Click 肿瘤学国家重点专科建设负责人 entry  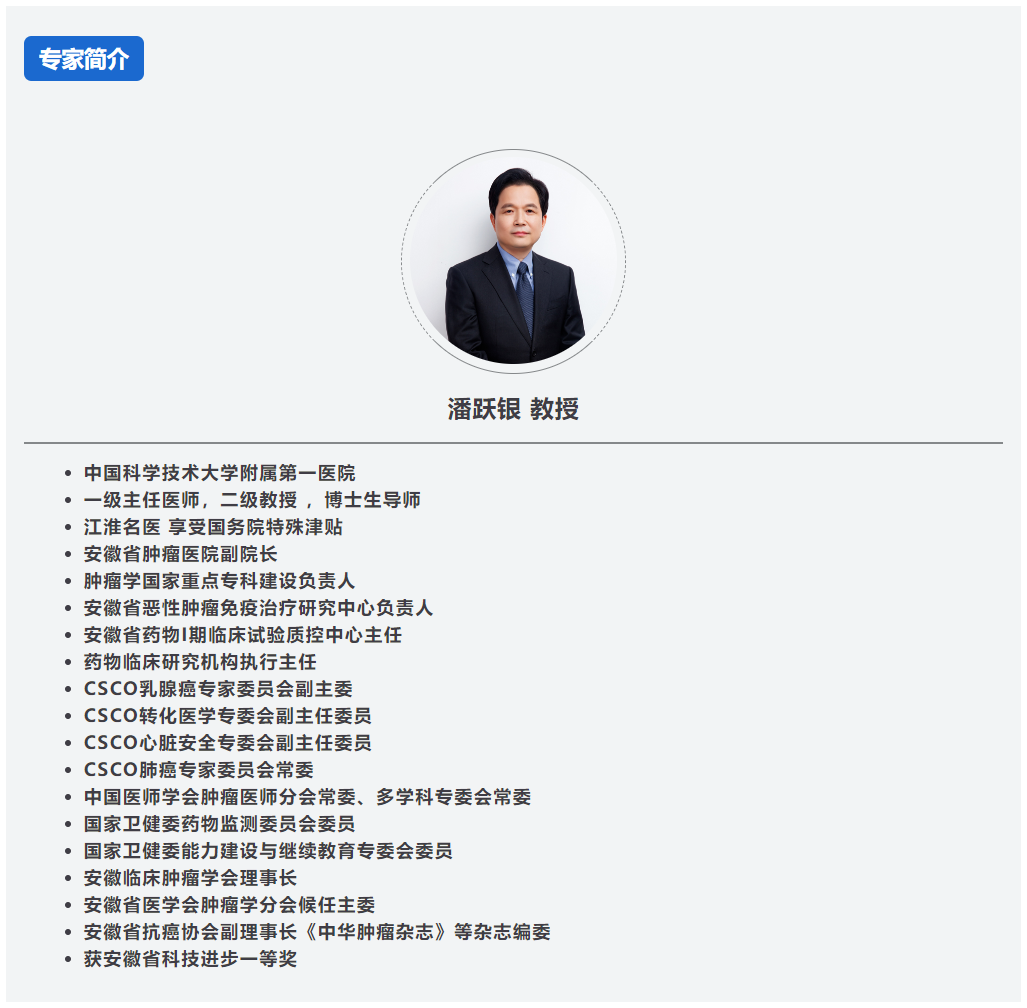tap(219, 581)
